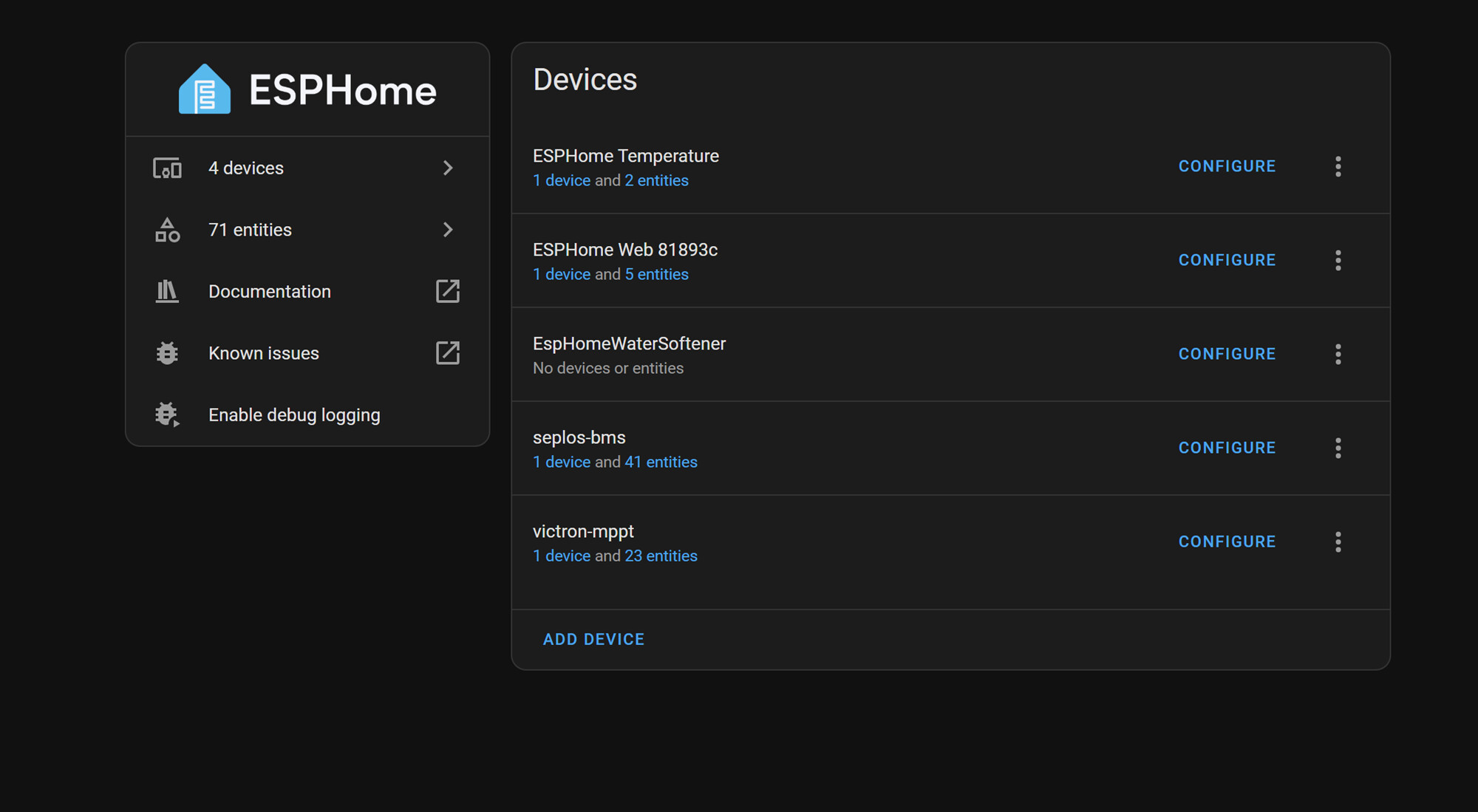Open overflow menu for EspHomeWaterSoftener
The image size is (1478, 812).
[1338, 354]
